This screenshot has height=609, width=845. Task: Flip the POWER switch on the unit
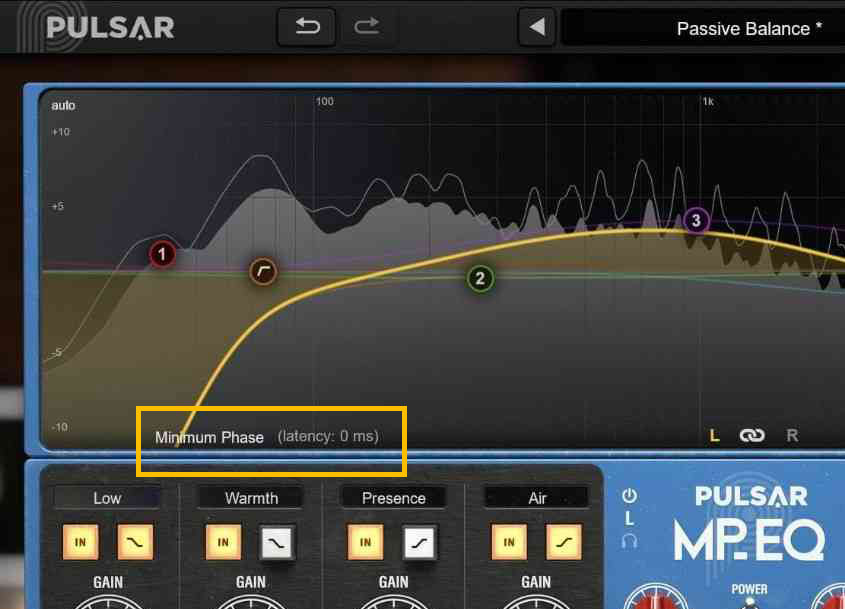click(x=750, y=602)
